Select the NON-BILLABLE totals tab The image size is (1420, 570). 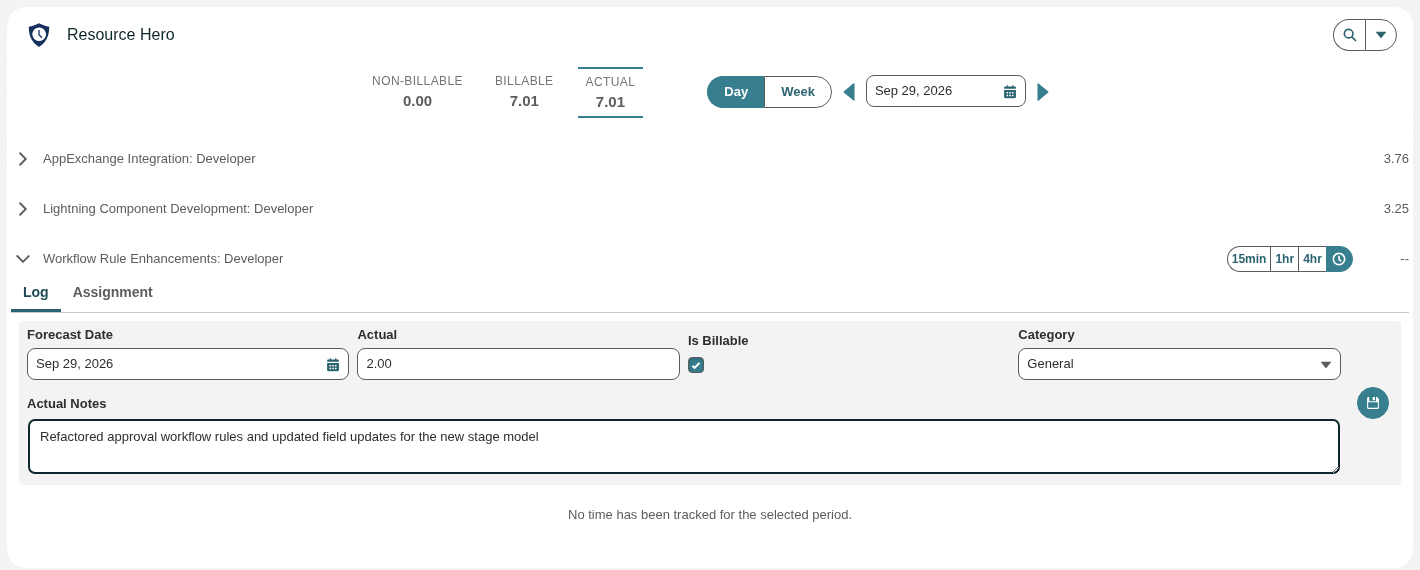(417, 91)
